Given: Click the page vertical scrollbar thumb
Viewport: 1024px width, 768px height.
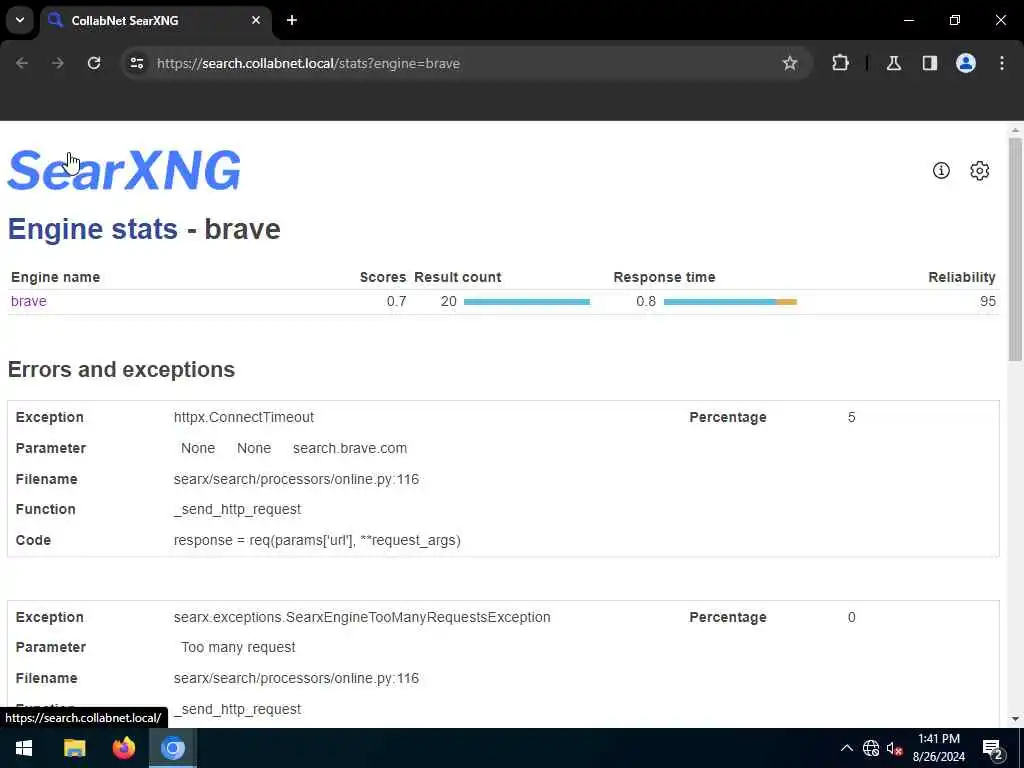Looking at the screenshot, I should [1015, 249].
